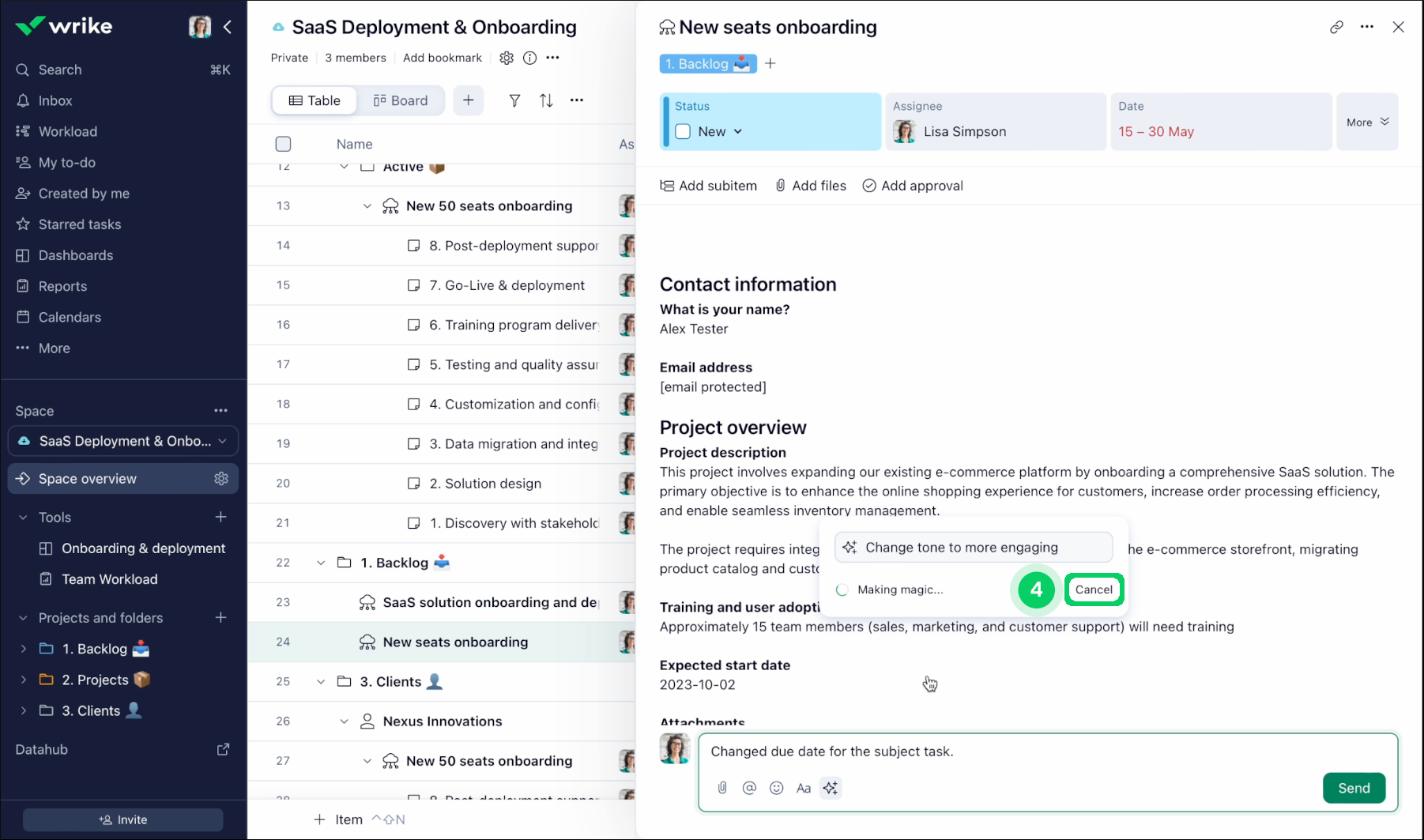Collapse the '3. Clients' row in the table
The height and width of the screenshot is (840, 1424).
click(321, 681)
